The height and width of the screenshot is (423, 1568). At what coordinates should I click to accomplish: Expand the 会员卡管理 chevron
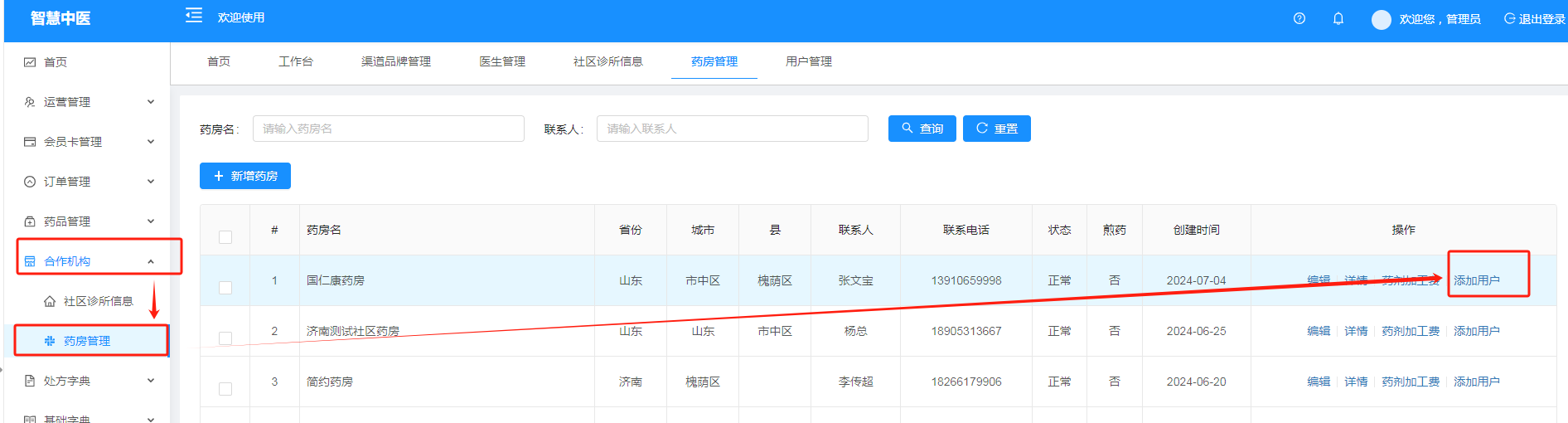[x=151, y=142]
